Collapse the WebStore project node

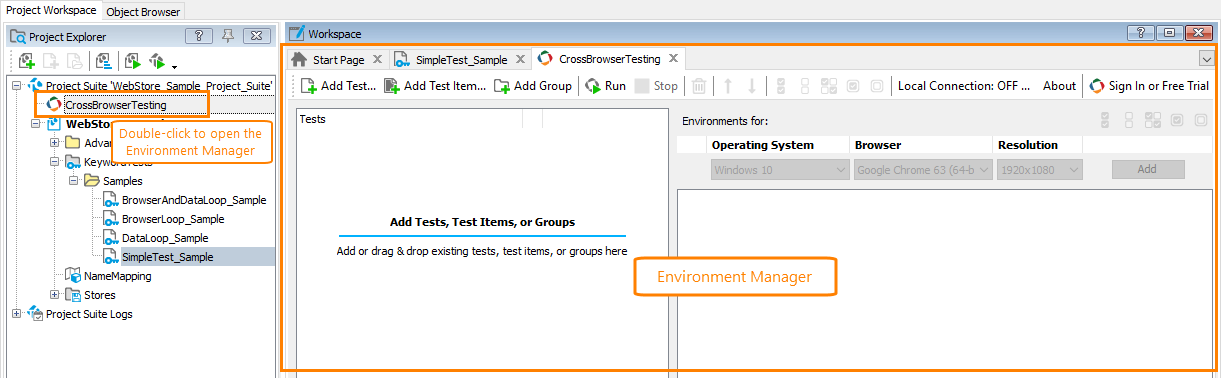pos(36,124)
